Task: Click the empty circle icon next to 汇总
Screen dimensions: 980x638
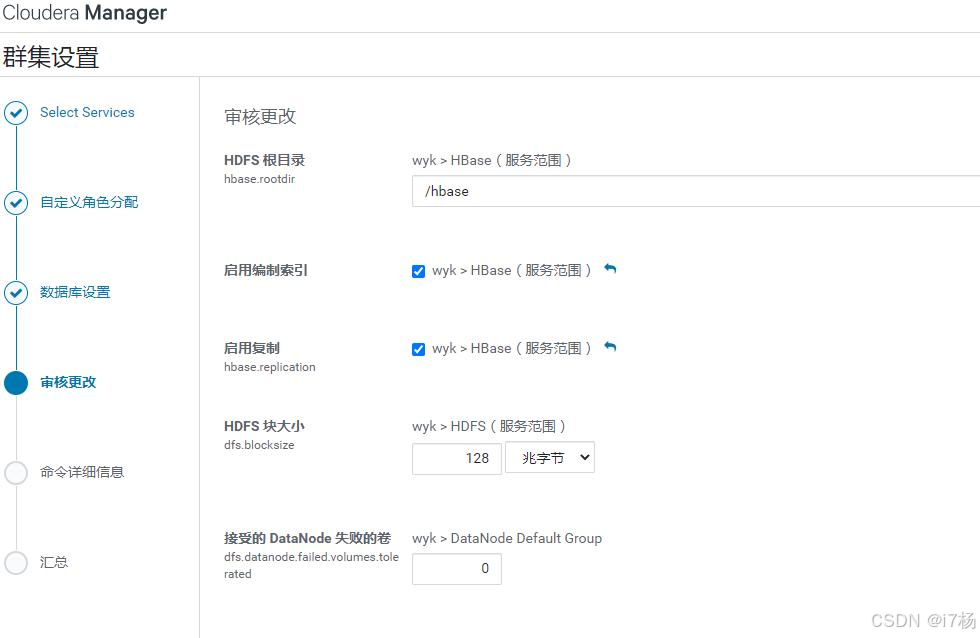Action: click(x=16, y=562)
